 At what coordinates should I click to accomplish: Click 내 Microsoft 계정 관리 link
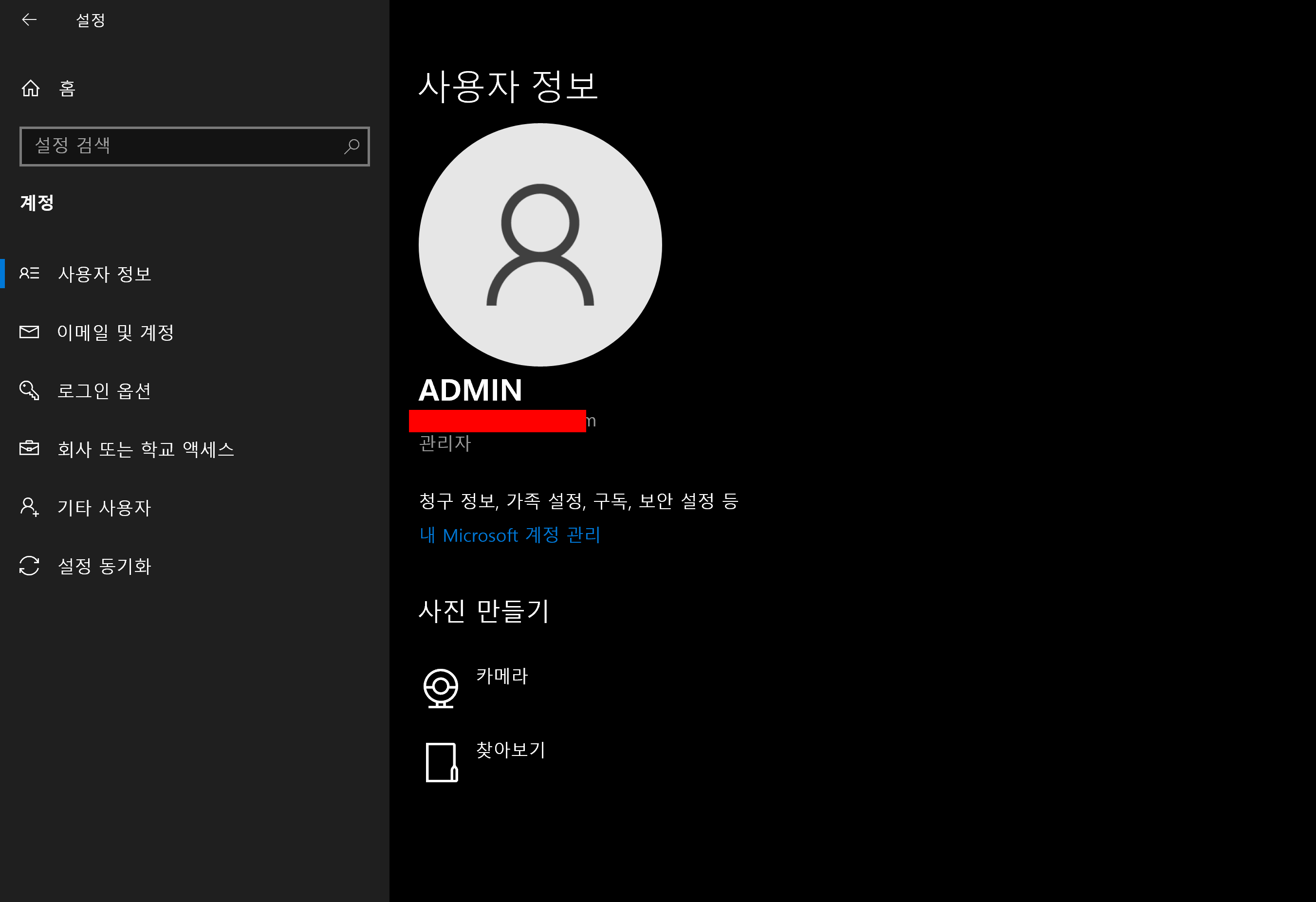(510, 535)
